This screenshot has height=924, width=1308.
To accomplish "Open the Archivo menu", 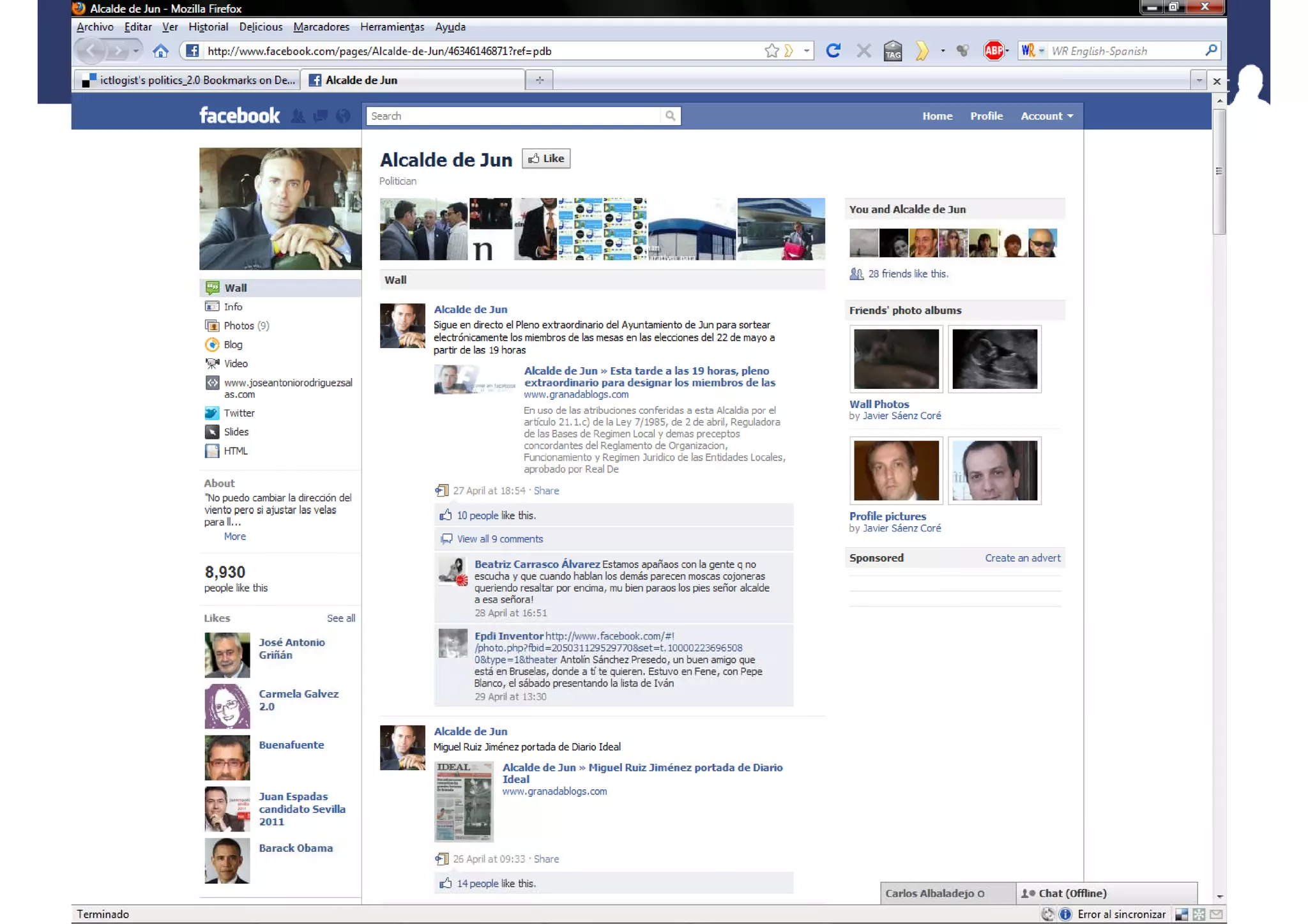I will point(95,27).
